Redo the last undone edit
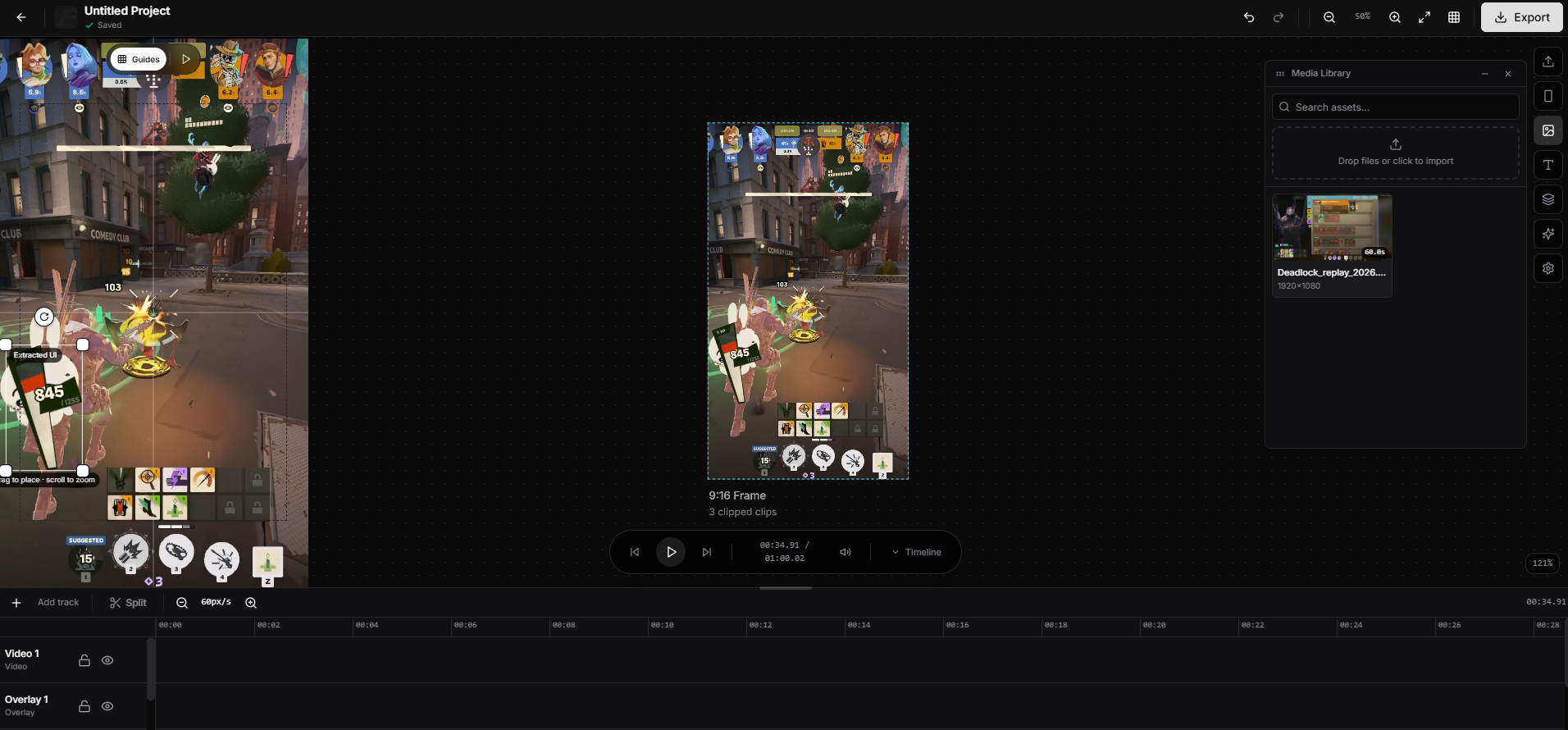This screenshot has width=1568, height=730. [1279, 17]
